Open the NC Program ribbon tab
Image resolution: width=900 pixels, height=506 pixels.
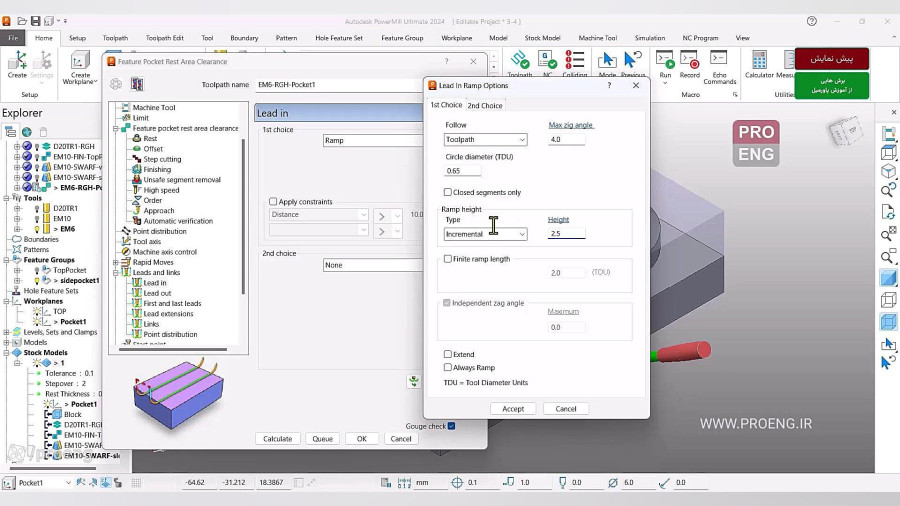click(x=700, y=38)
